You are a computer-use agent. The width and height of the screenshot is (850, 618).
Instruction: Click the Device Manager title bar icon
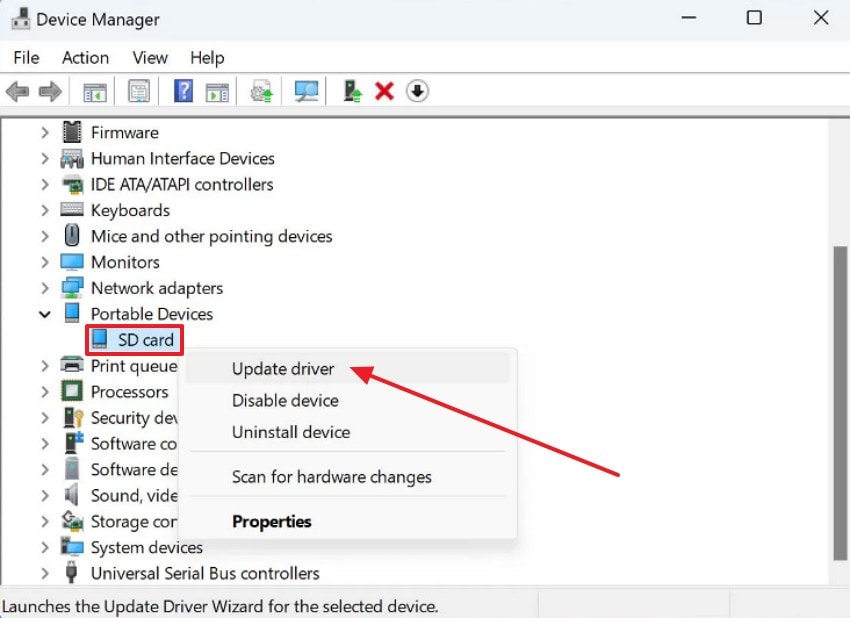21,19
